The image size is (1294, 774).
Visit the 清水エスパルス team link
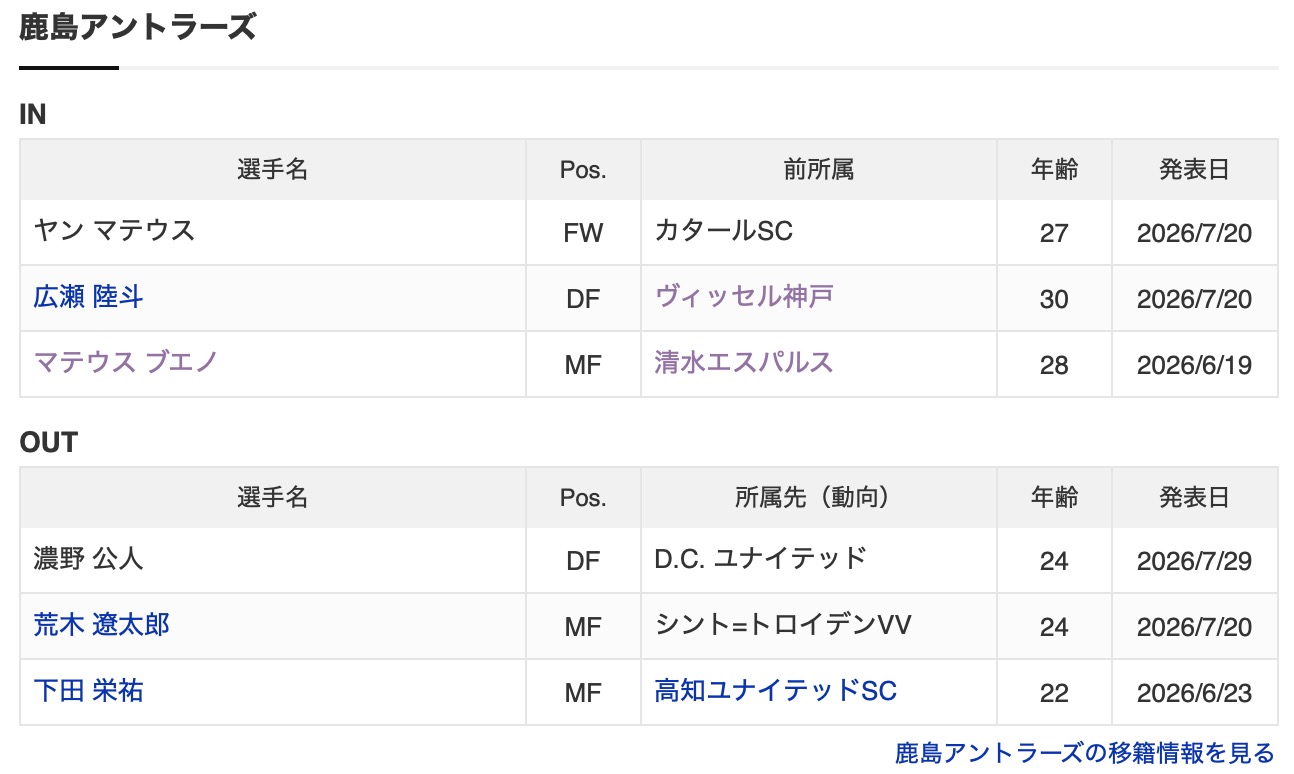click(x=744, y=361)
